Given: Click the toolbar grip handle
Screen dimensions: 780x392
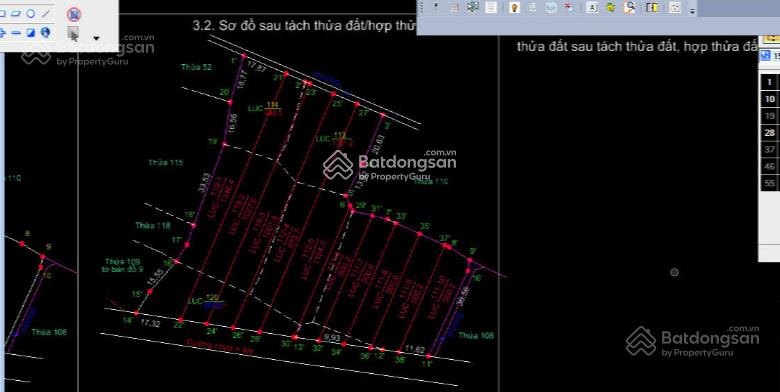Looking at the screenshot, I should [x=422, y=7].
